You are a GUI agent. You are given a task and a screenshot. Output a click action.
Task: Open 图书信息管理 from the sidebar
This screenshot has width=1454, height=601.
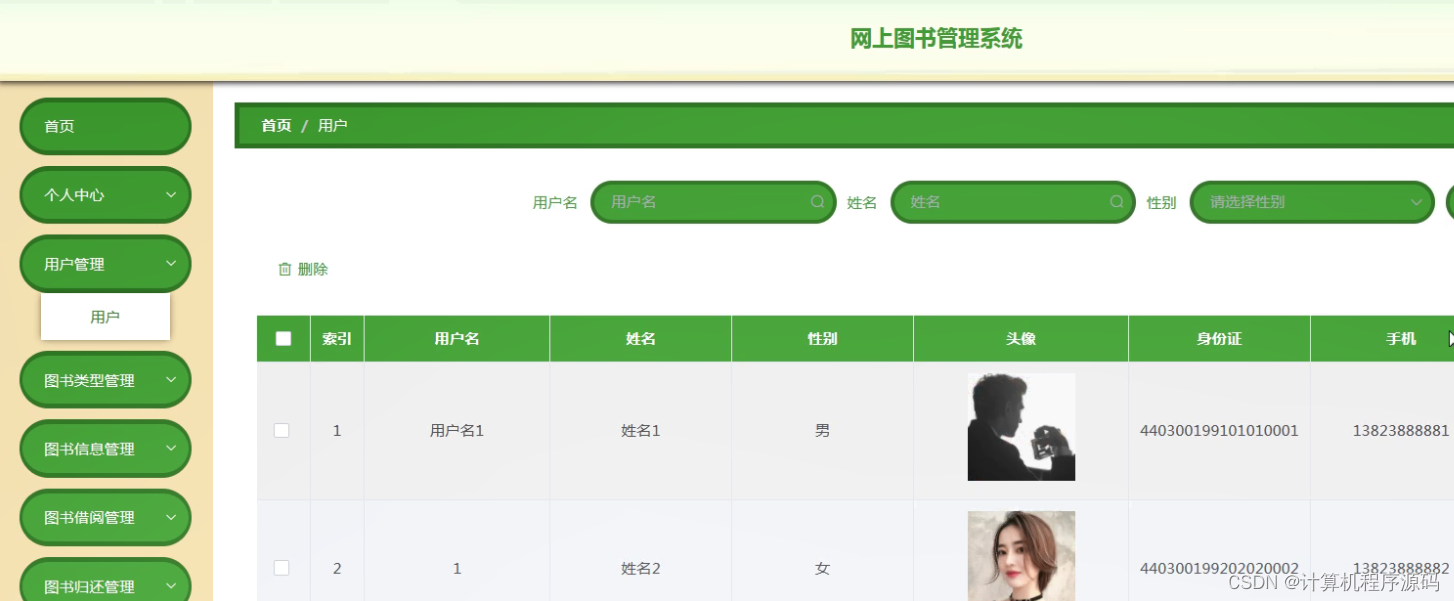(105, 448)
